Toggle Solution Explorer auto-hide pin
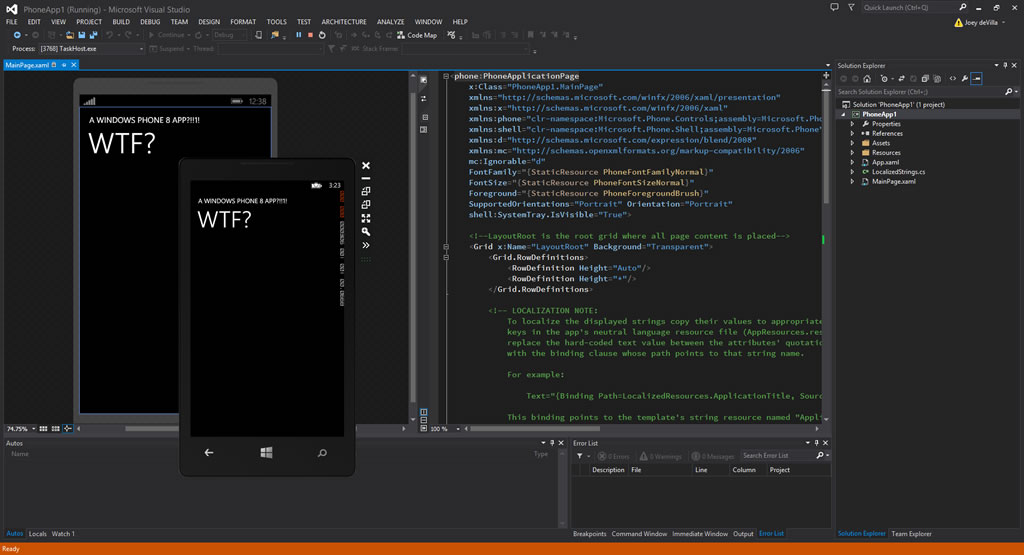Image resolution: width=1024 pixels, height=555 pixels. coord(1005,65)
